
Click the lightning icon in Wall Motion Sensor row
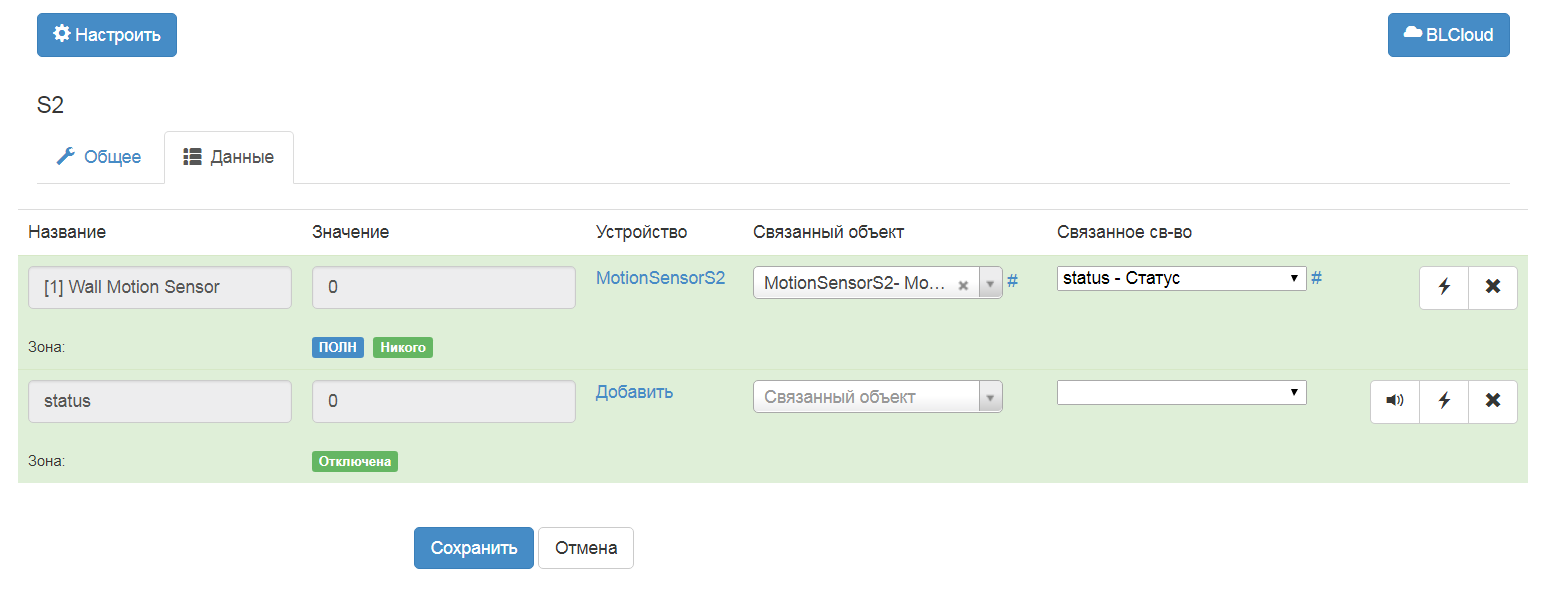(1444, 287)
